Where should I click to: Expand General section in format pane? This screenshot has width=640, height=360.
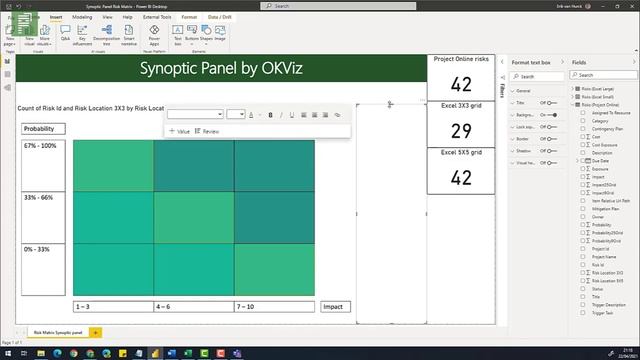(x=513, y=91)
